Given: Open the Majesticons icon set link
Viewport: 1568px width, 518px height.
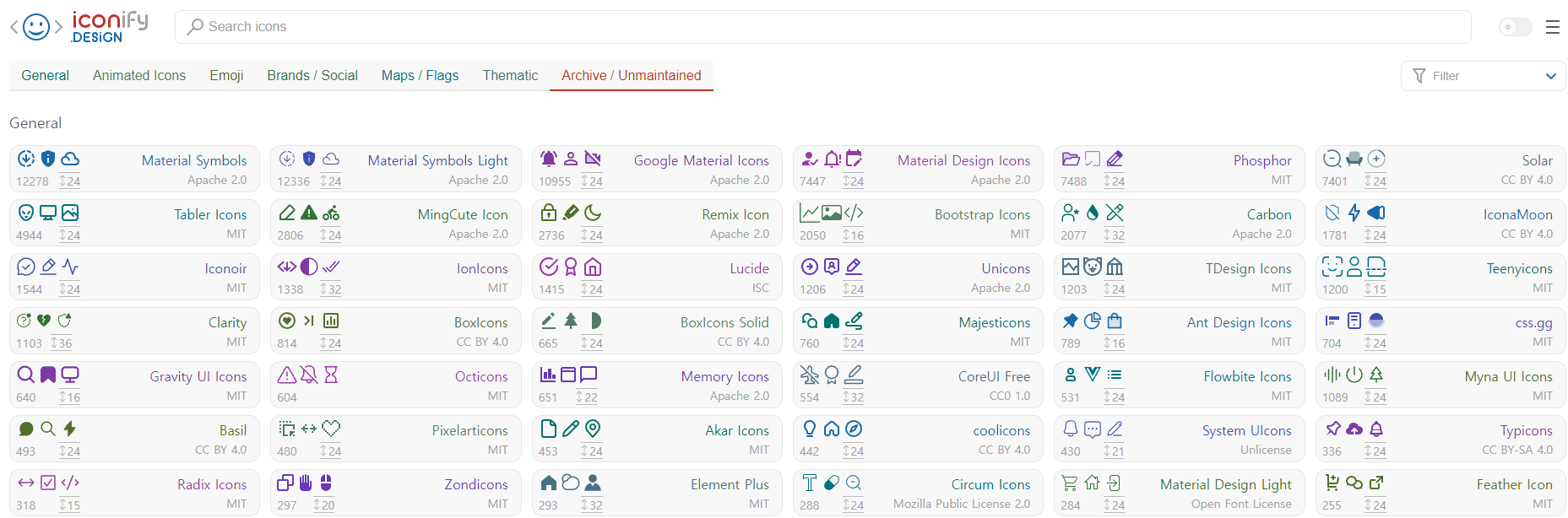Looking at the screenshot, I should 994,322.
